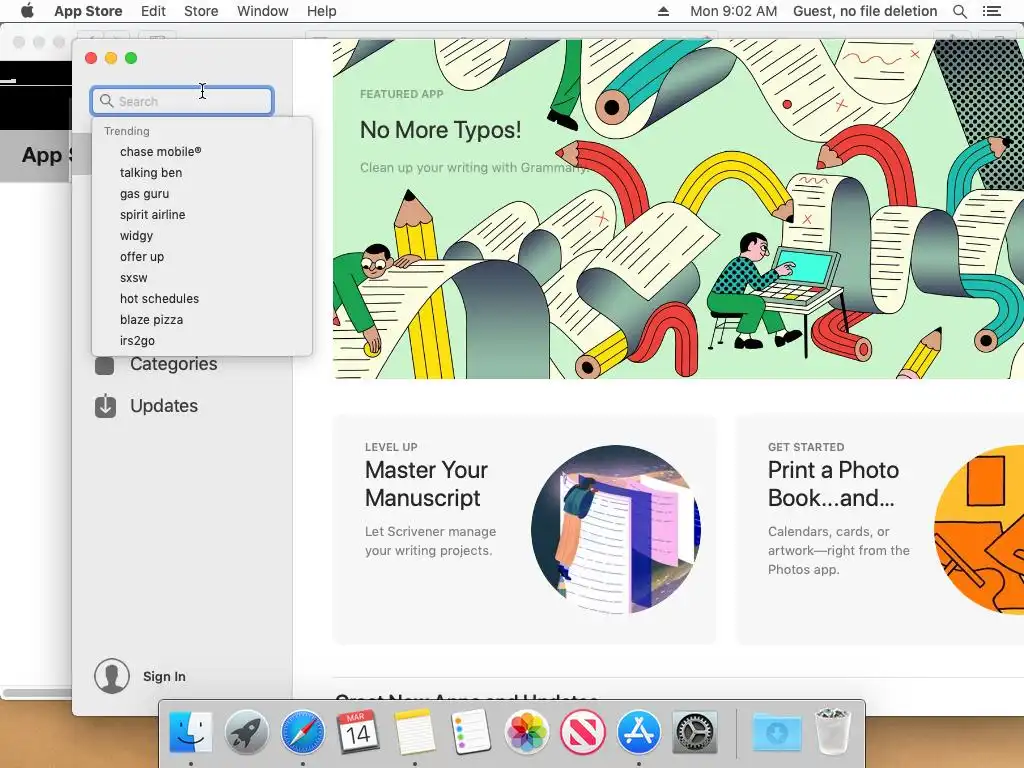Image resolution: width=1024 pixels, height=768 pixels.
Task: Select trending search 'chase mobile®'
Action: click(x=202, y=152)
